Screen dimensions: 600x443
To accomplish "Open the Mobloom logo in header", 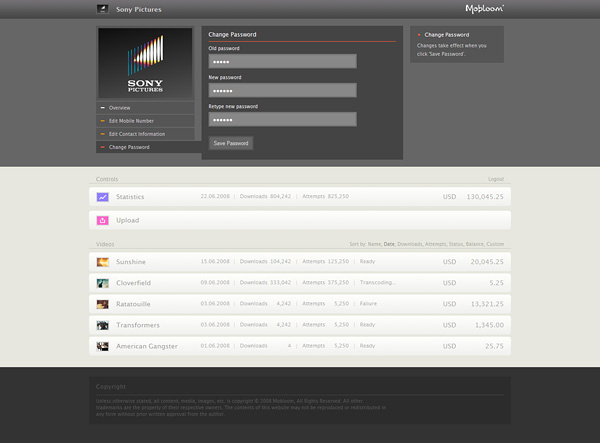I will tap(484, 9).
